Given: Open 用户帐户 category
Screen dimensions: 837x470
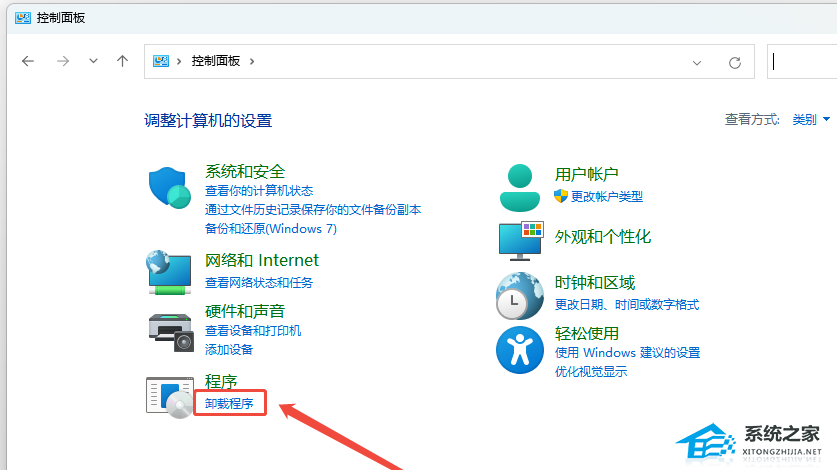Looking at the screenshot, I should 587,174.
